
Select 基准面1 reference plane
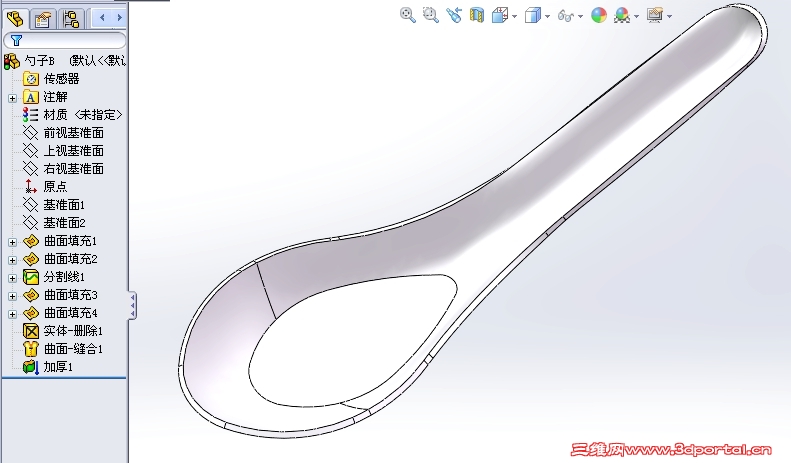(64, 205)
